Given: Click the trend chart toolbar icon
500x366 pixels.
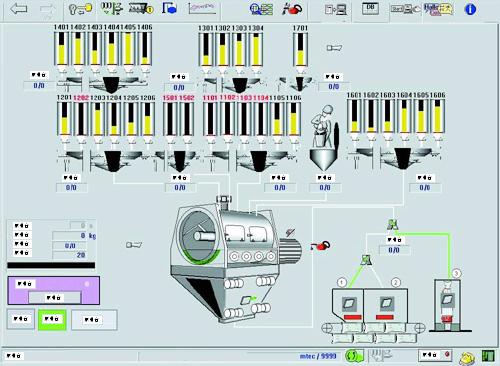Looking at the screenshot, I should (202, 9).
